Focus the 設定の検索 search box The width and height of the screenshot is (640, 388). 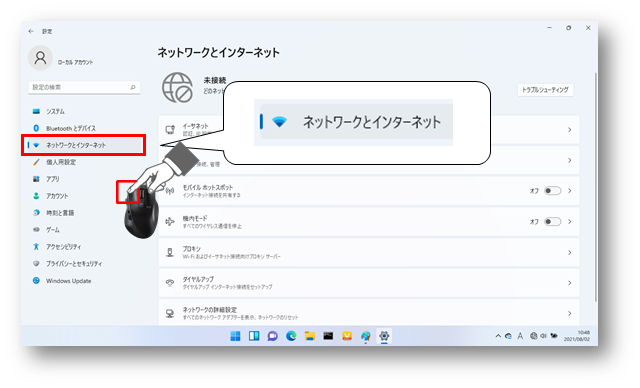coord(84,87)
